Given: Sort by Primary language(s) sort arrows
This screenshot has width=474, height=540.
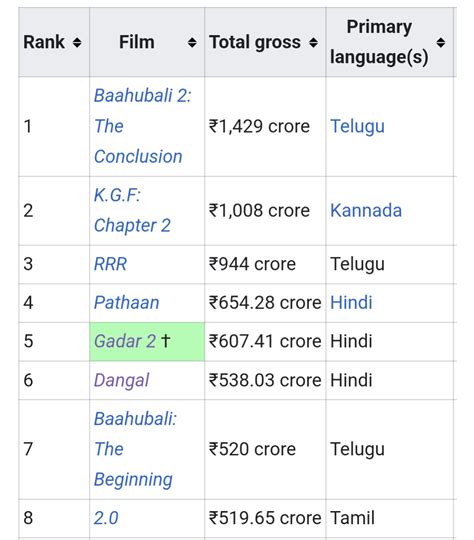Looking at the screenshot, I should [441, 42].
